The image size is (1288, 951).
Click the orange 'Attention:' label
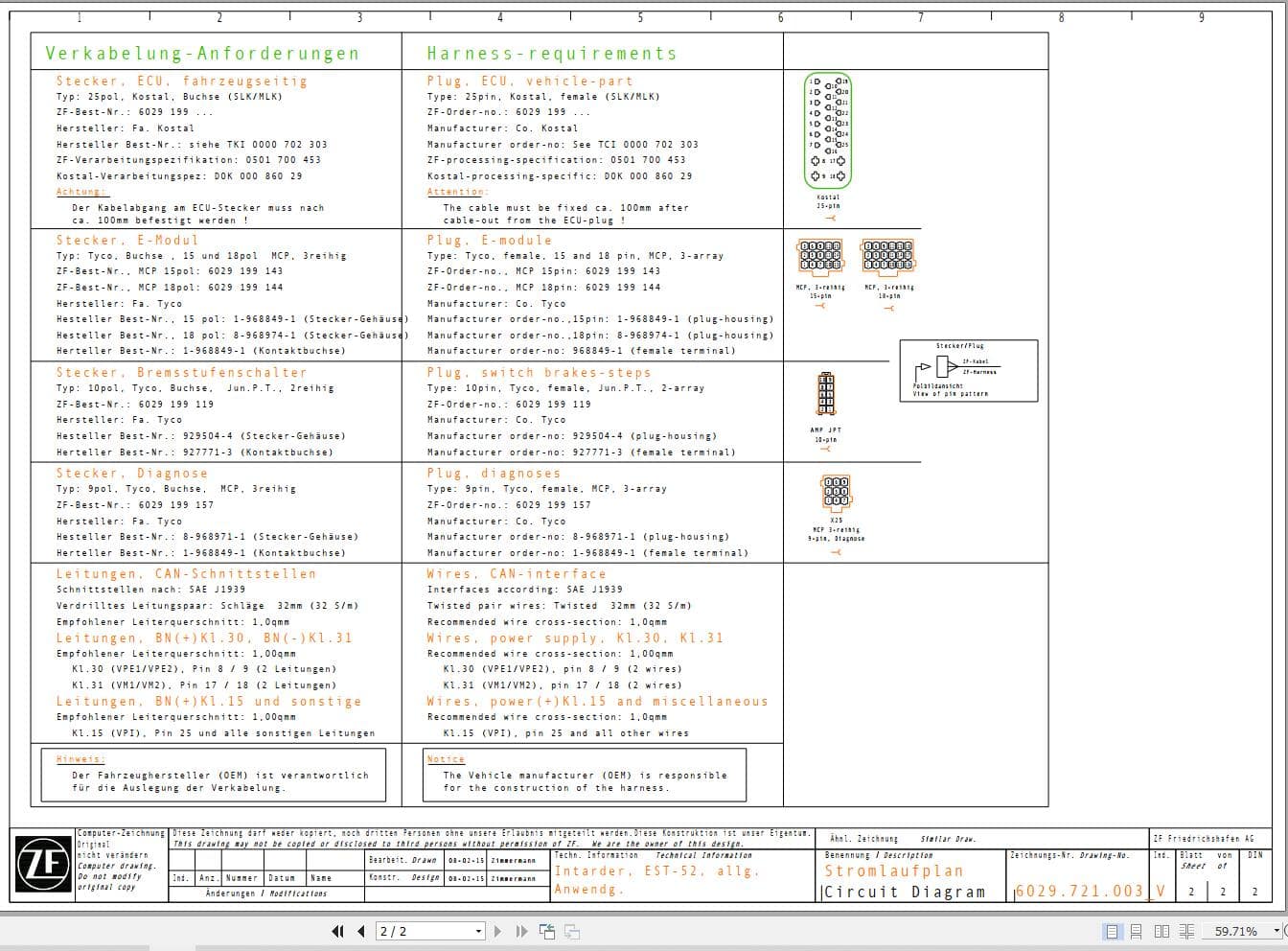(457, 192)
